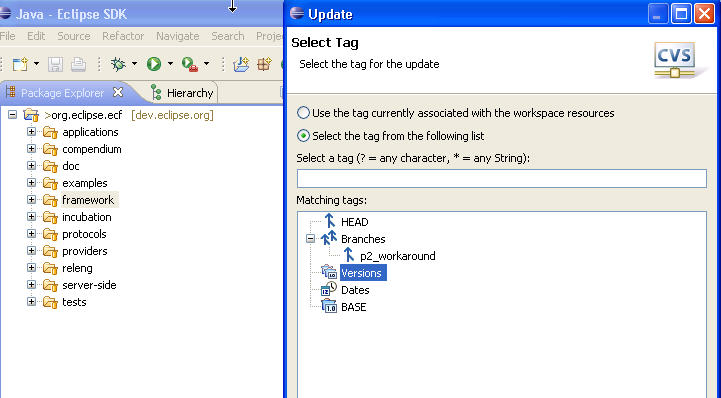The image size is (721, 398).
Task: Collapse the org.eclipse.ecf project node
Action: [x=12, y=114]
